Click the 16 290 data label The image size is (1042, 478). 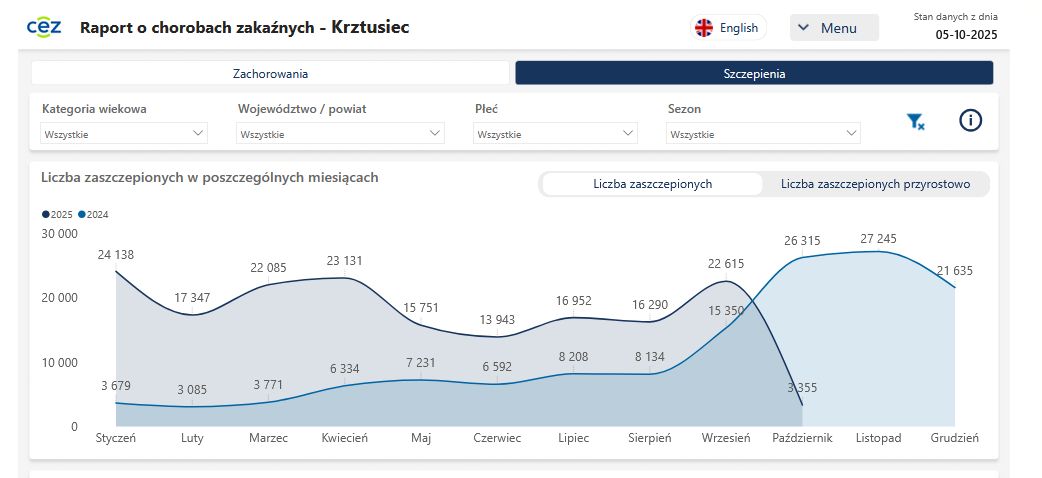tap(649, 305)
